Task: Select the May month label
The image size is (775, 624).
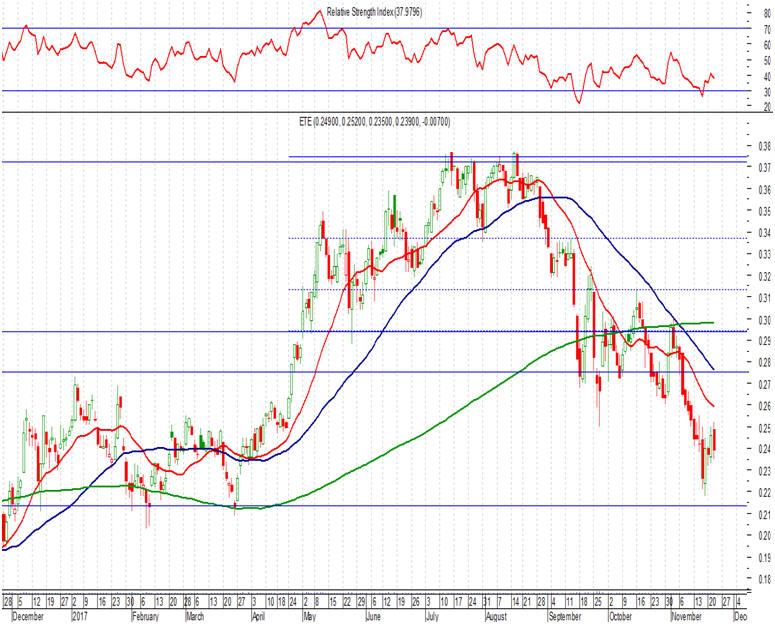Action: pos(309,617)
